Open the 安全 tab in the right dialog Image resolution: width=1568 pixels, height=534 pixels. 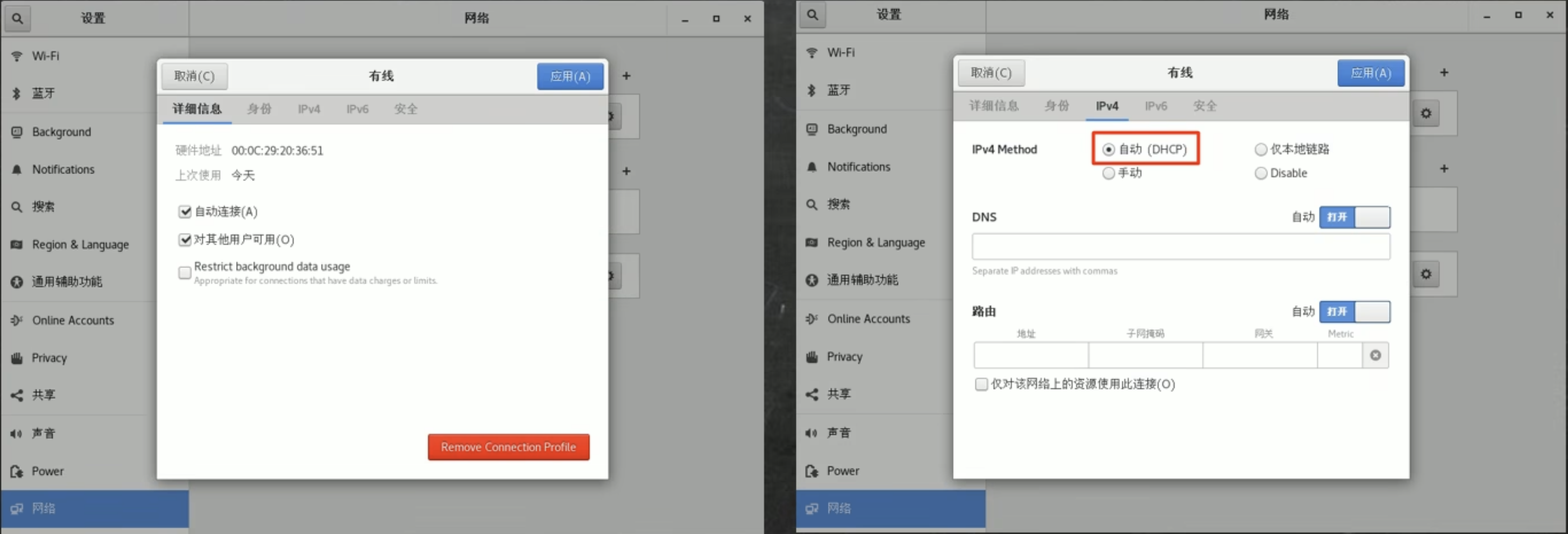pos(1204,106)
